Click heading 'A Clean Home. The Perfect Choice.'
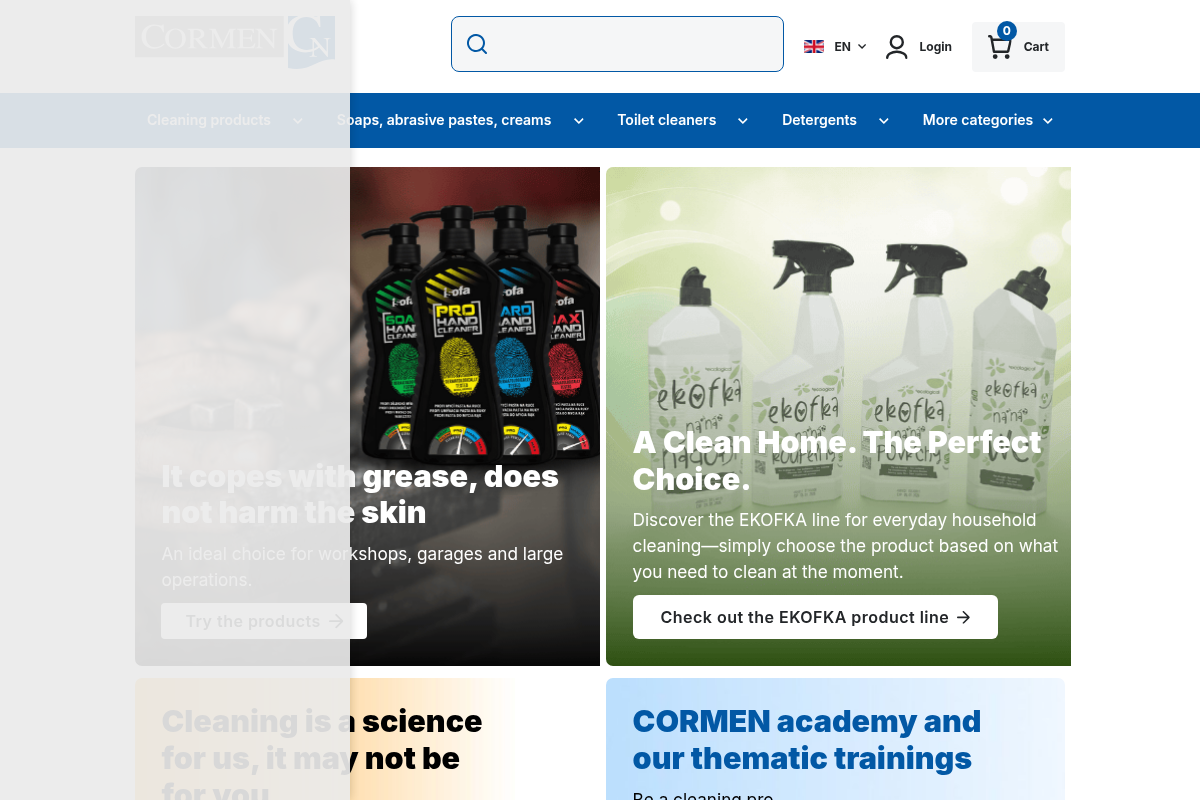 click(837, 460)
